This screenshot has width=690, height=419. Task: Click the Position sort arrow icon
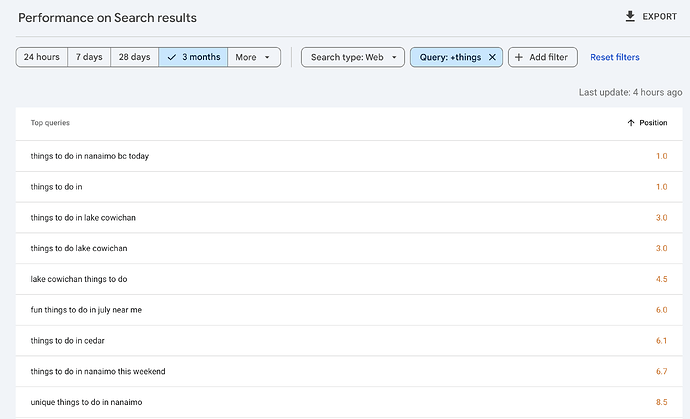pyautogui.click(x=631, y=123)
